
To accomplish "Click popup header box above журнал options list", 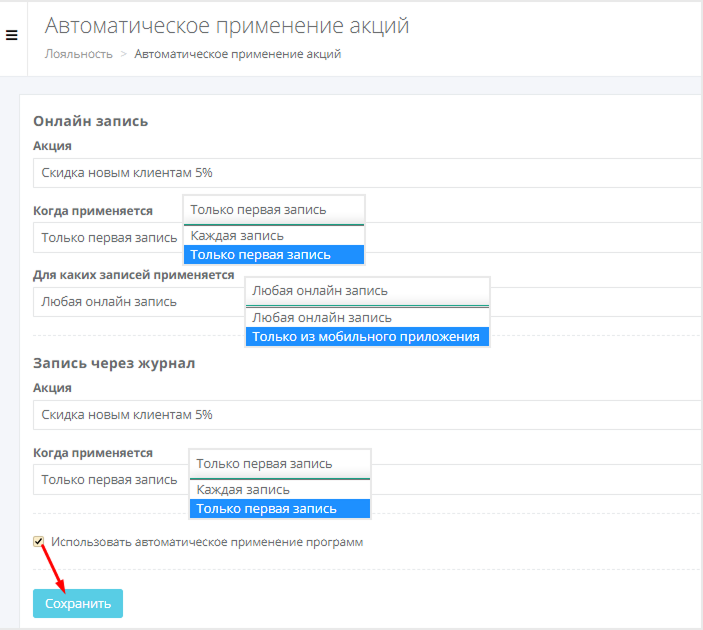I will [x=279, y=464].
